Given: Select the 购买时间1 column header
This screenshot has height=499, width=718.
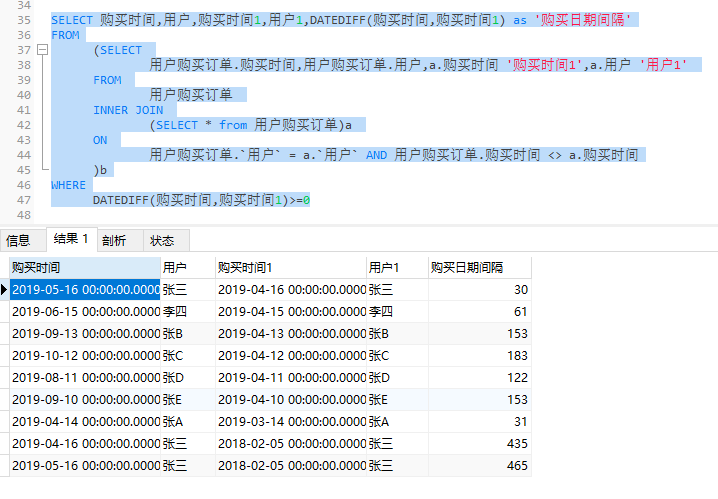Looking at the screenshot, I should coord(290,267).
